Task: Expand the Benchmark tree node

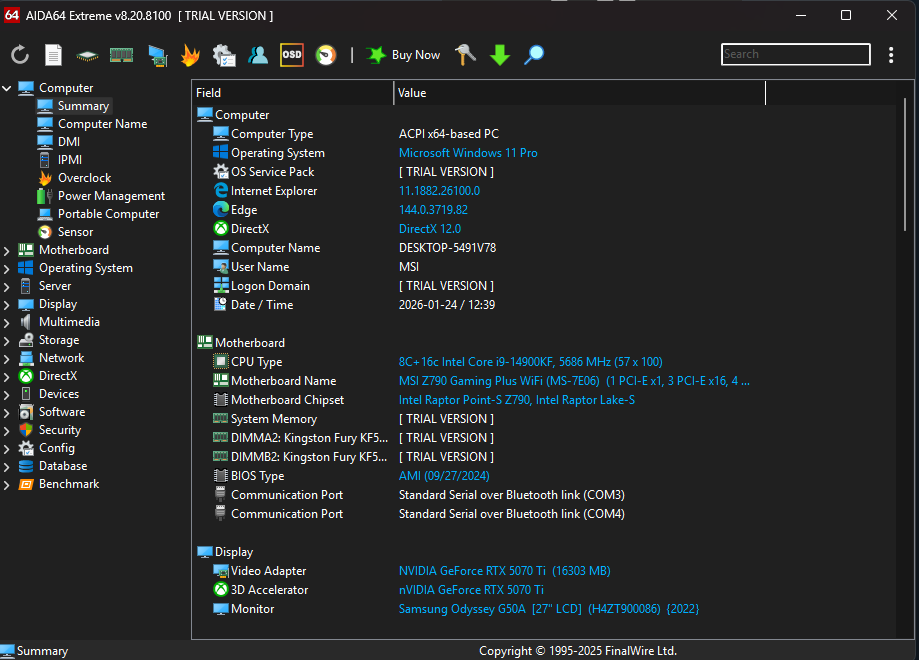Action: coord(7,484)
